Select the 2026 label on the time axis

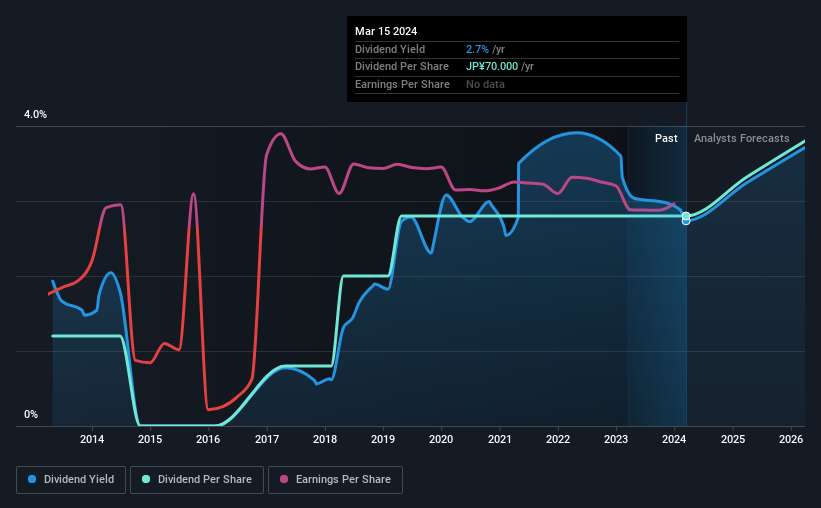(791, 439)
